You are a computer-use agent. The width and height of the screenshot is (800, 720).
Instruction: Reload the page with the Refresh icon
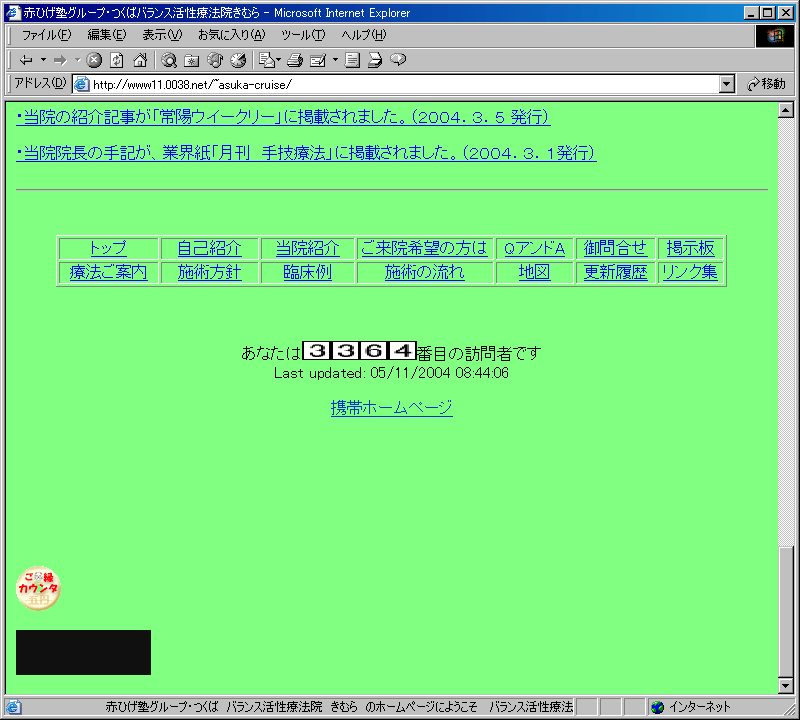[x=117, y=60]
